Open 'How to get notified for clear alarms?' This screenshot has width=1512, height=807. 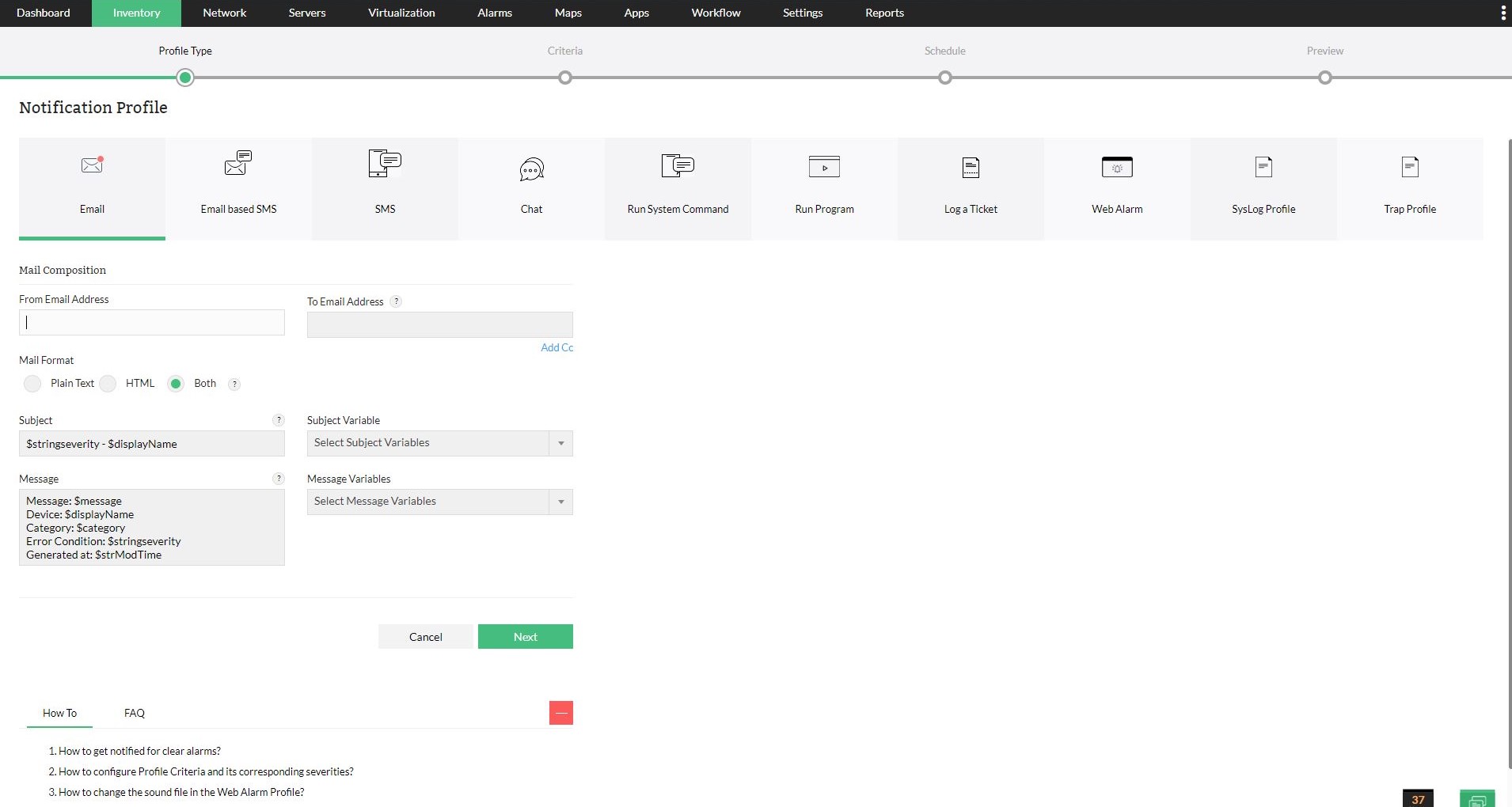pos(139,751)
